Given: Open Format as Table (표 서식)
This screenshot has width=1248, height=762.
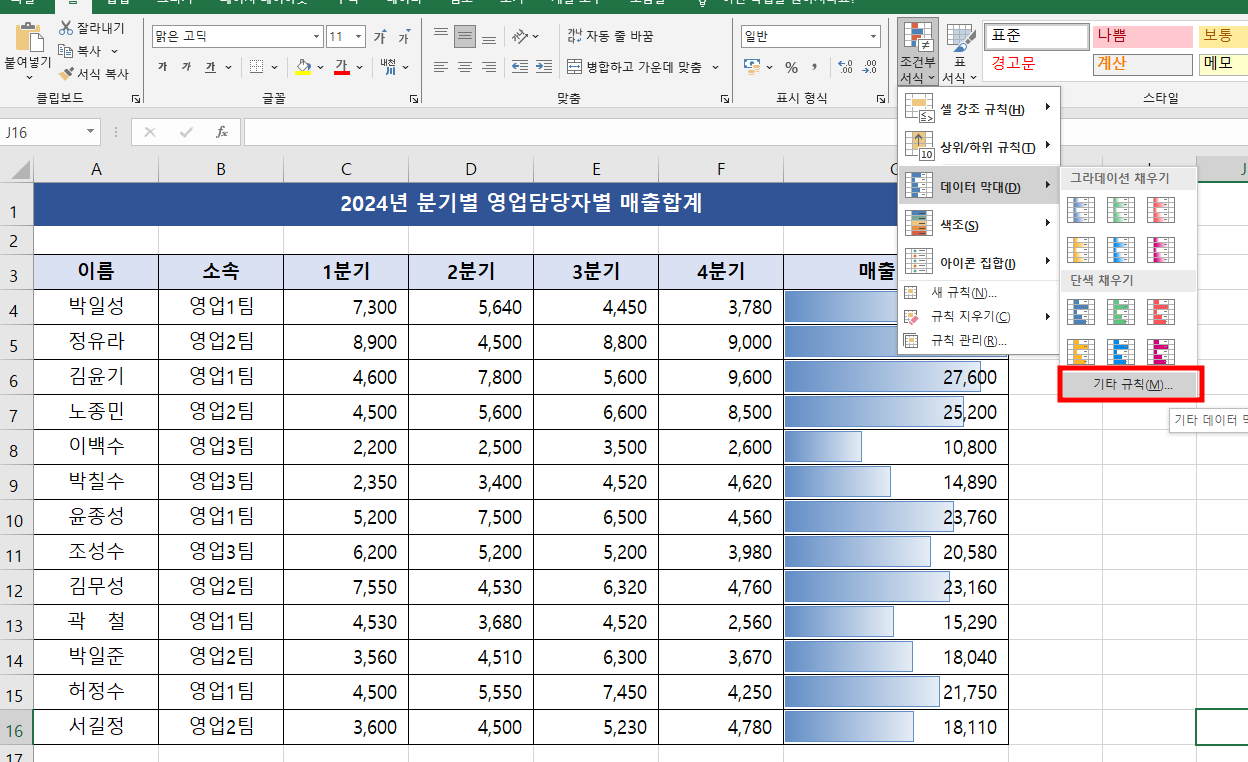Looking at the screenshot, I should (x=960, y=52).
